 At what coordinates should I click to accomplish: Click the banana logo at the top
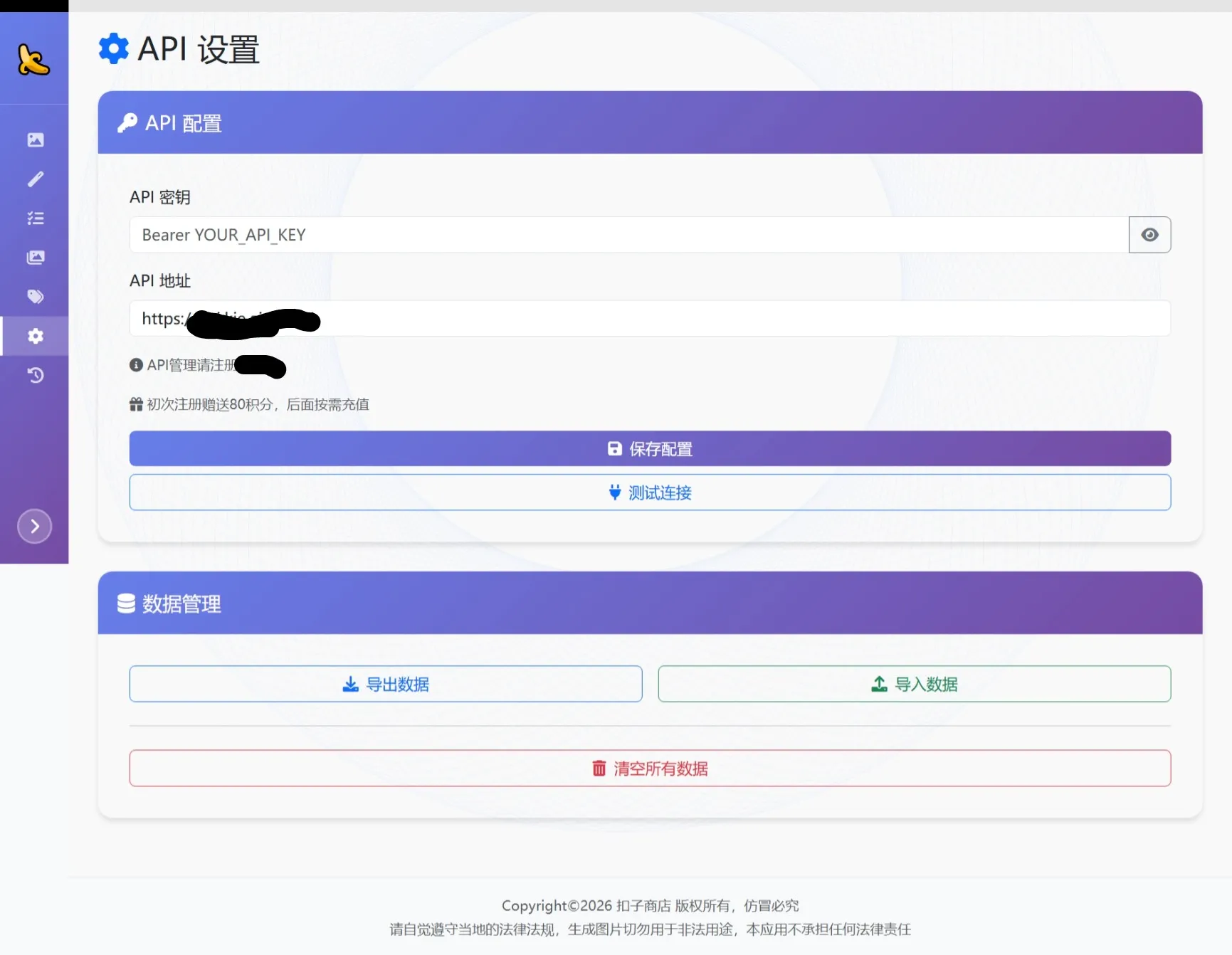point(33,60)
